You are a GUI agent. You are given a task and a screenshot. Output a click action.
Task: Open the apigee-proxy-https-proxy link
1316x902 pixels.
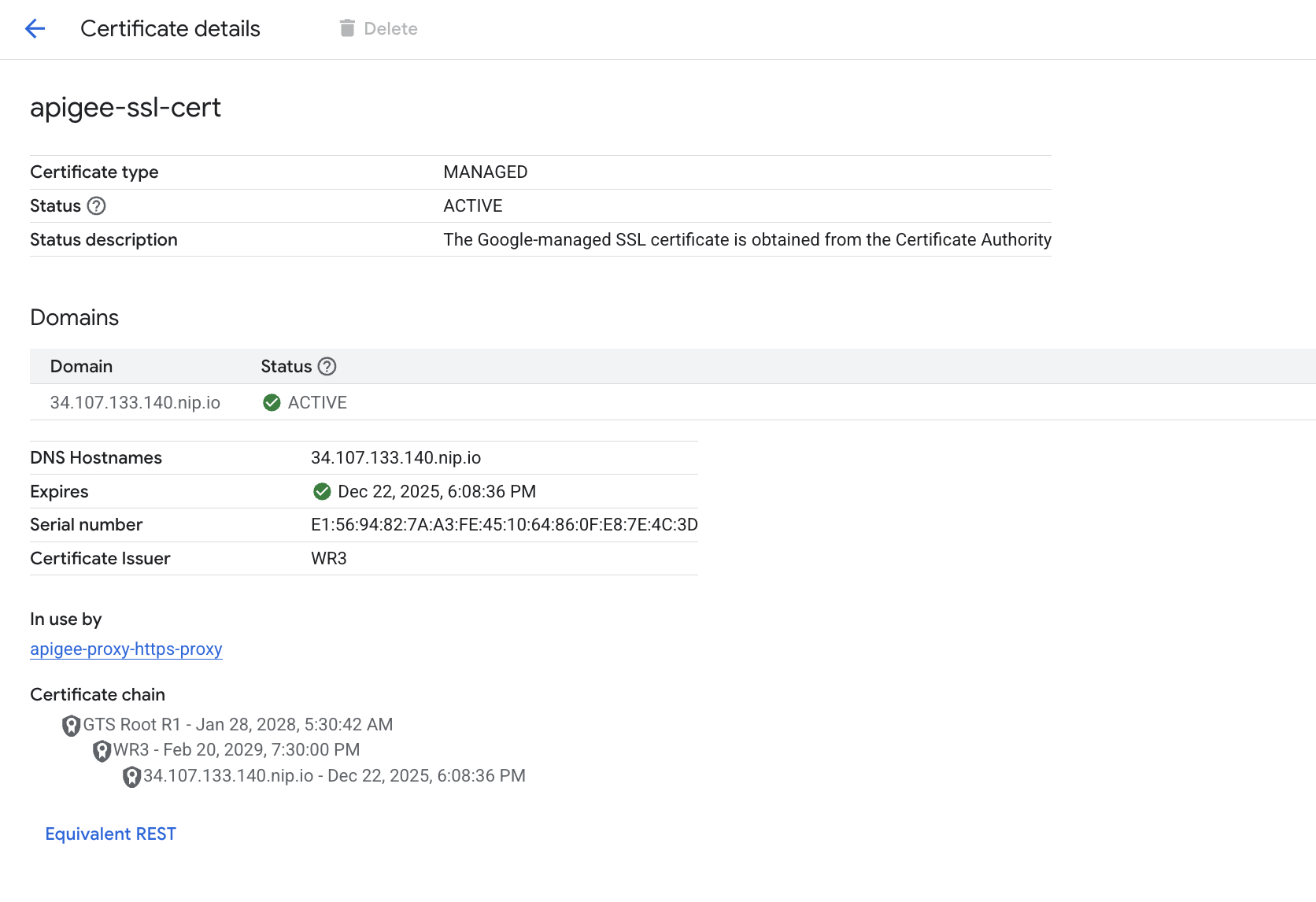[x=126, y=649]
